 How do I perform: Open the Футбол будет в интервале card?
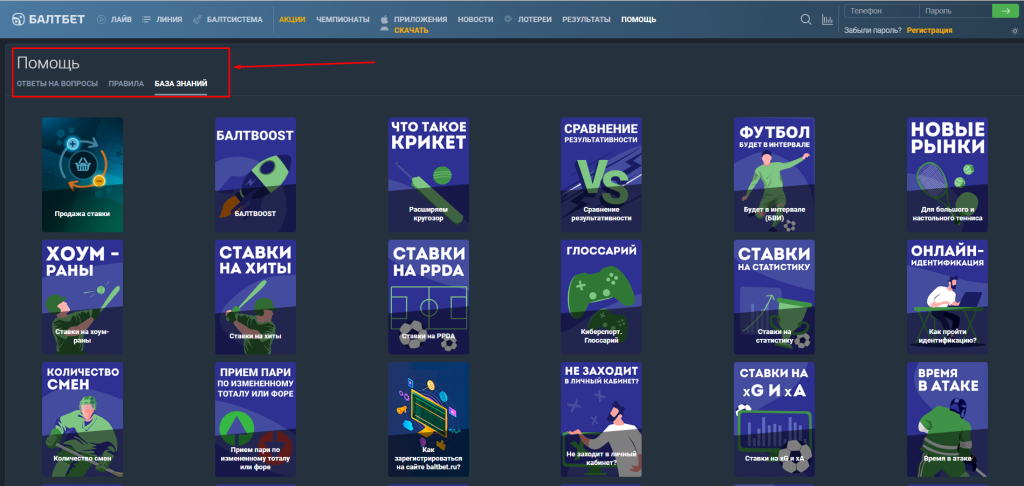(774, 174)
